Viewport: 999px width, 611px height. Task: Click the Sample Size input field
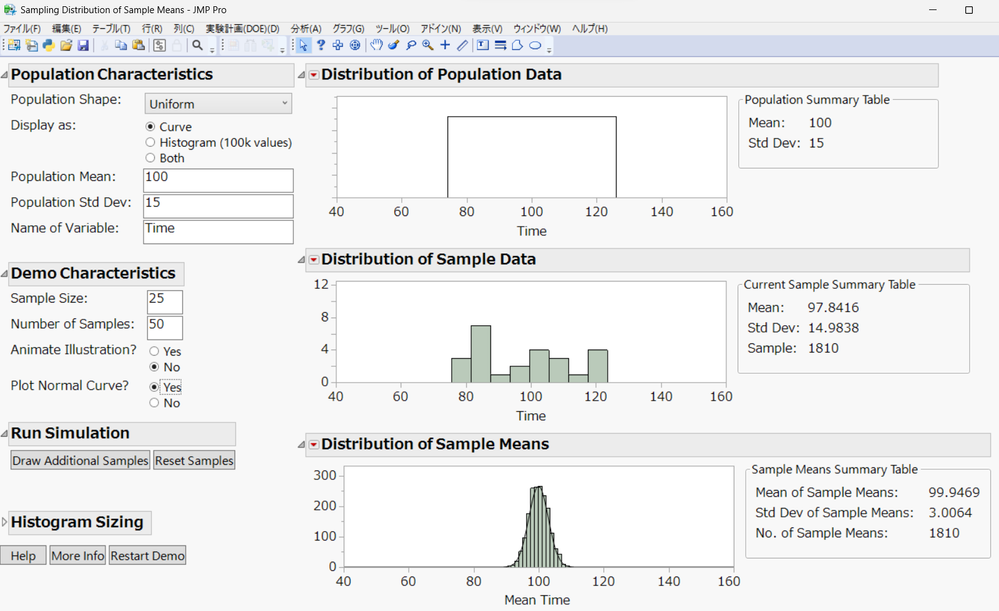click(165, 302)
